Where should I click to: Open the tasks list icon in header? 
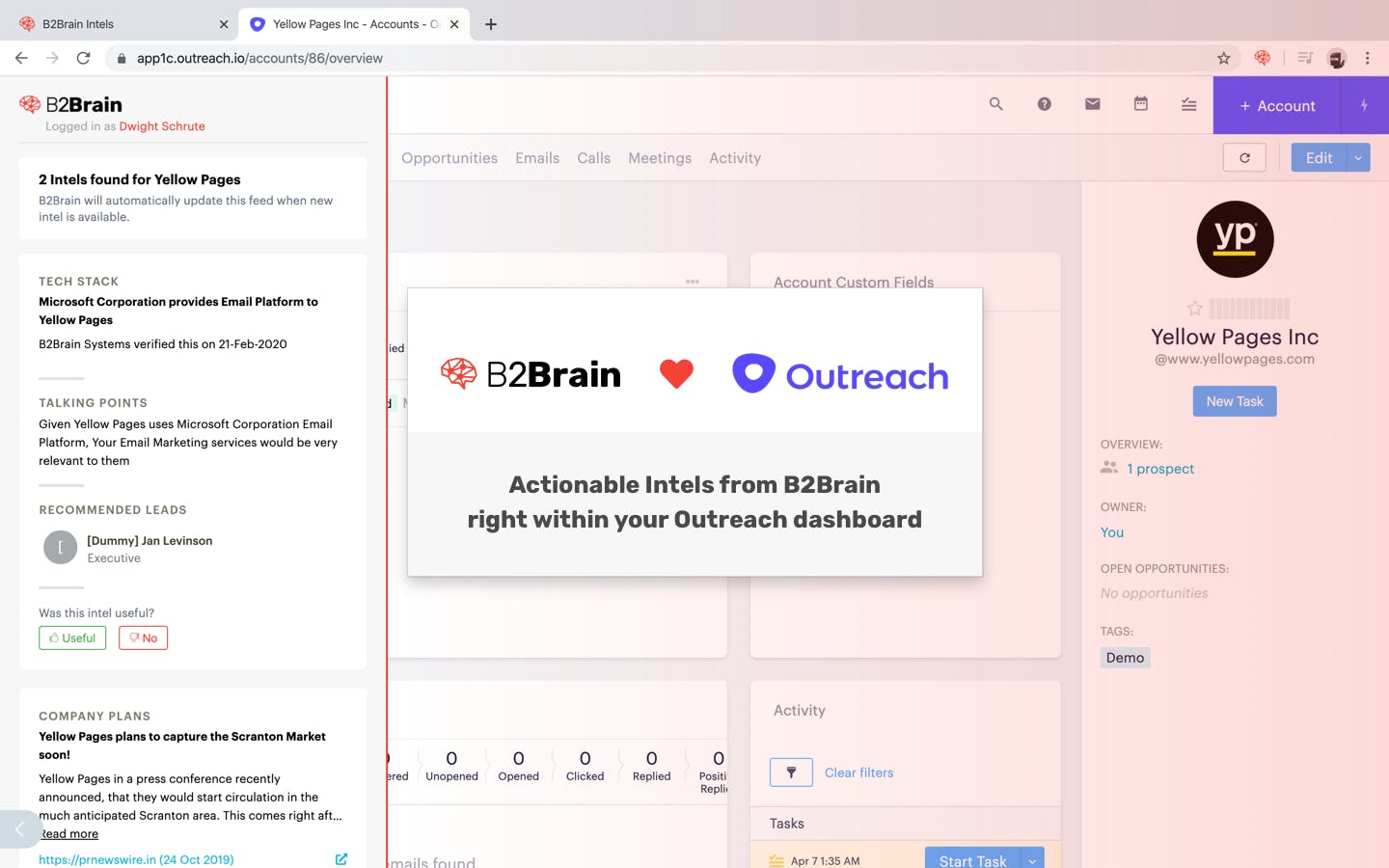click(1189, 104)
